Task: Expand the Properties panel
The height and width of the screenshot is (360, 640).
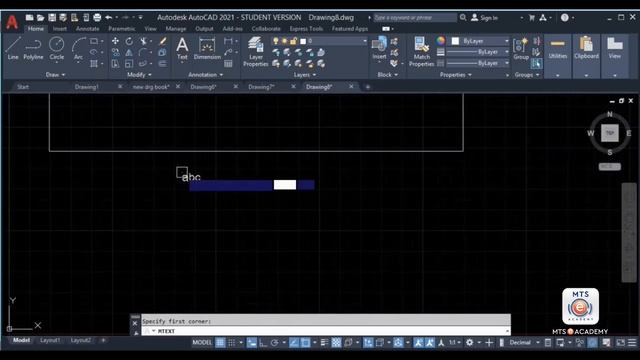Action: point(456,75)
